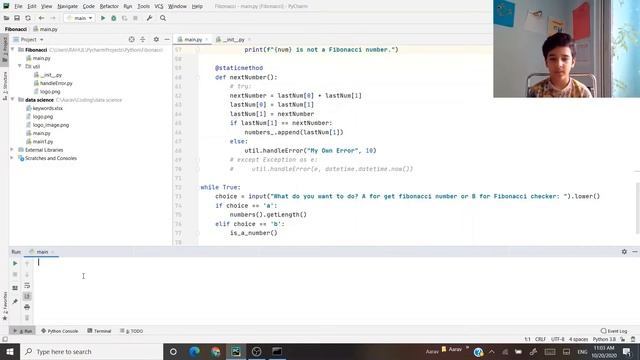This screenshot has height=360, width=640.
Task: Open the File menu
Action: (18, 6)
